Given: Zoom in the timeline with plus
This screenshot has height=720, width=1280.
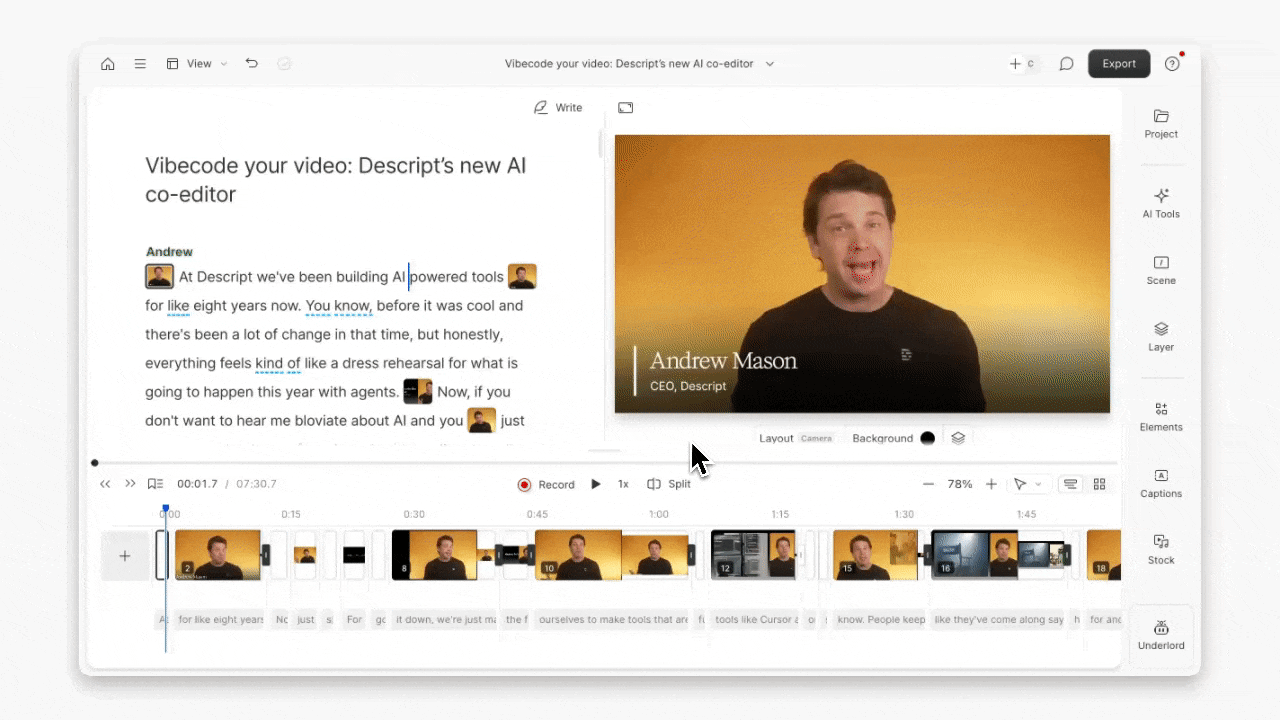Looking at the screenshot, I should [991, 484].
